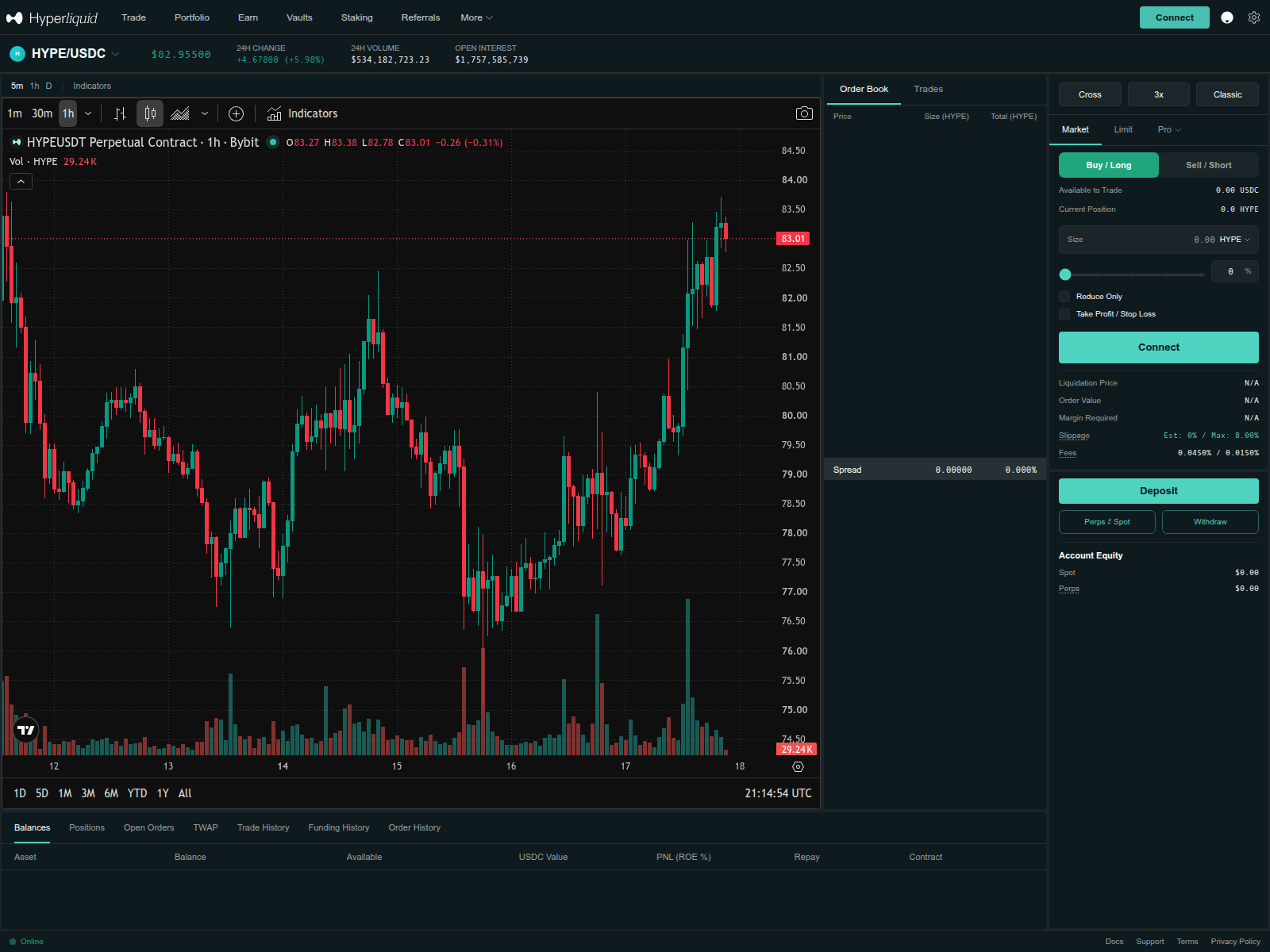Click the HYPE coin icon

(17, 54)
